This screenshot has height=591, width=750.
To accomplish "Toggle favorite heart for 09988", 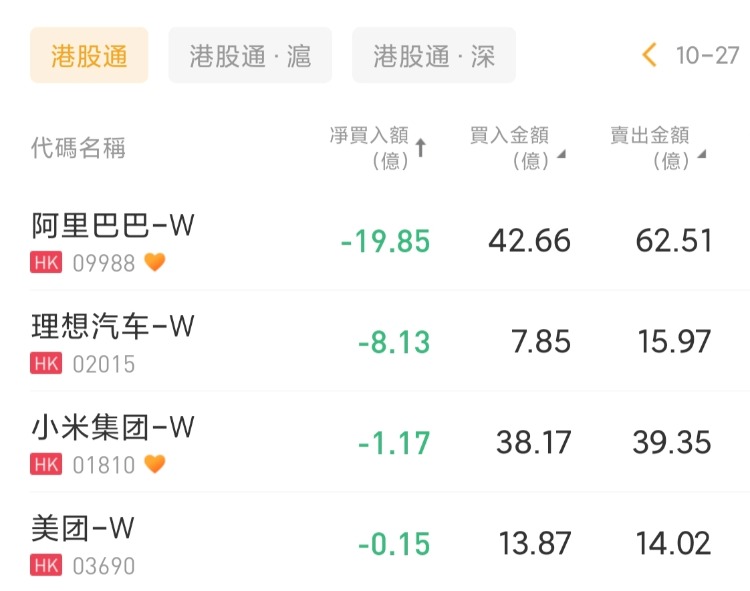I will pyautogui.click(x=155, y=263).
